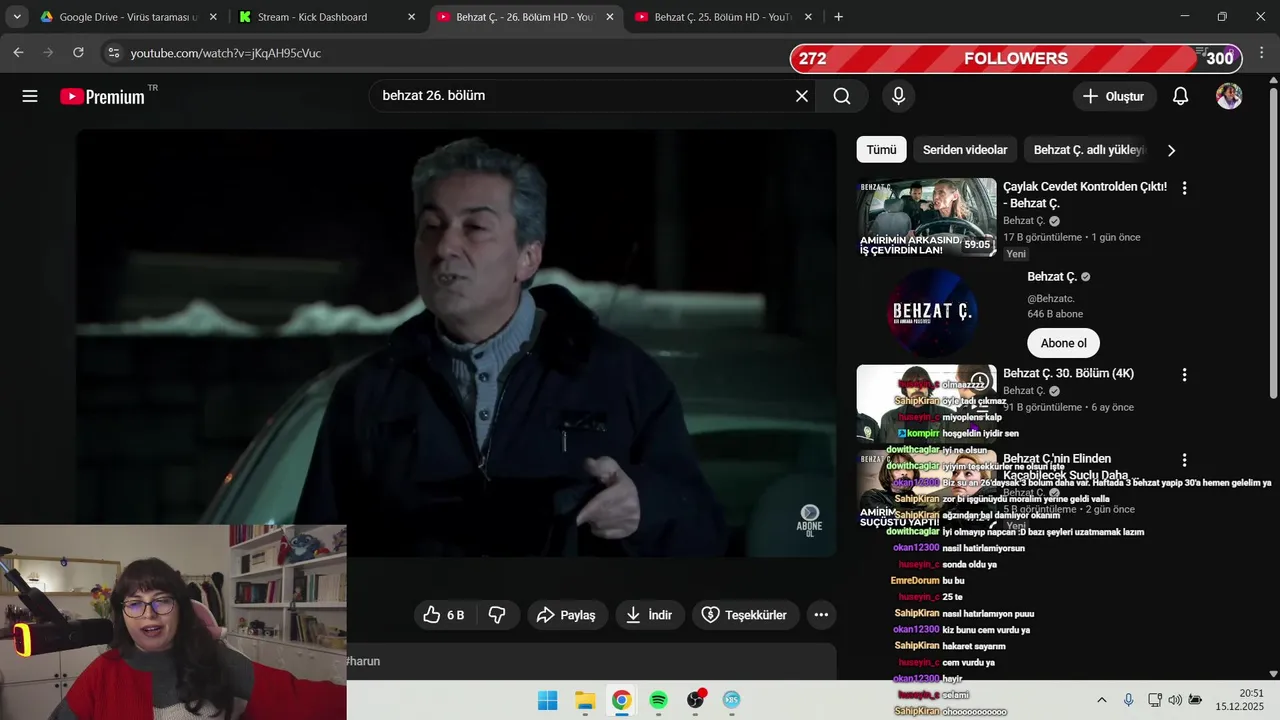Subscribe using the Abone ol button

point(1063,343)
